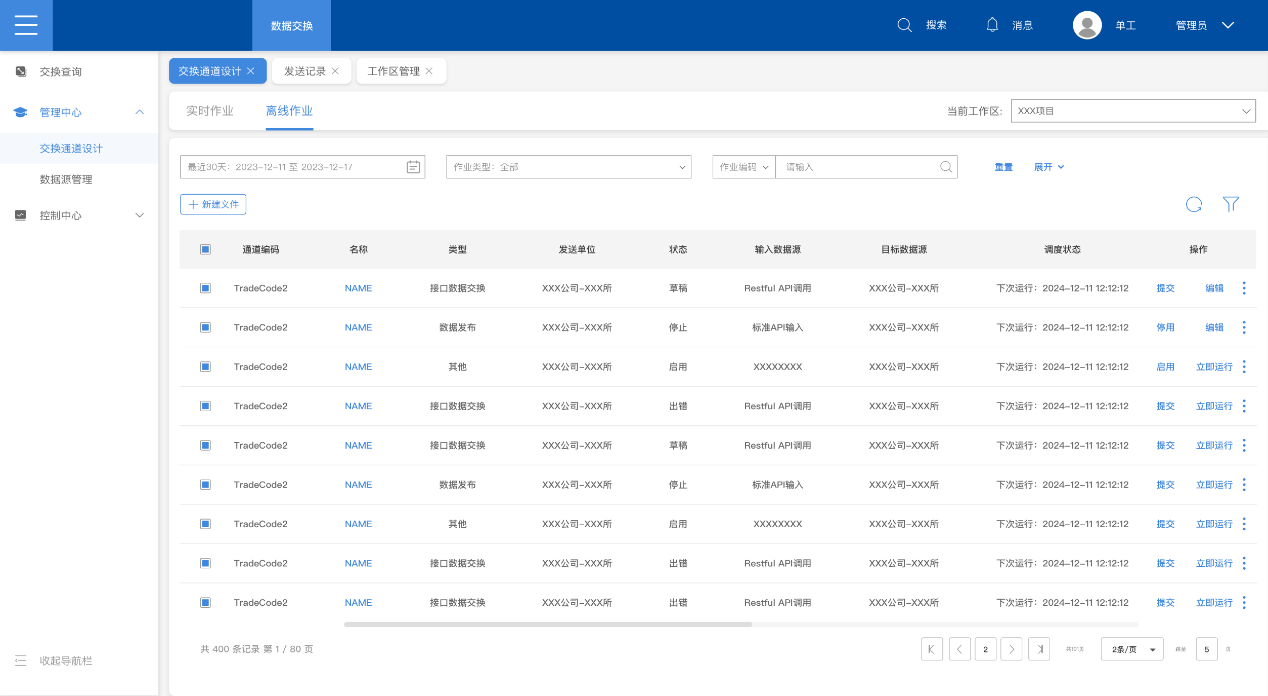The image size is (1268, 696).
Task: Open the filter funnel icon
Action: [1231, 204]
